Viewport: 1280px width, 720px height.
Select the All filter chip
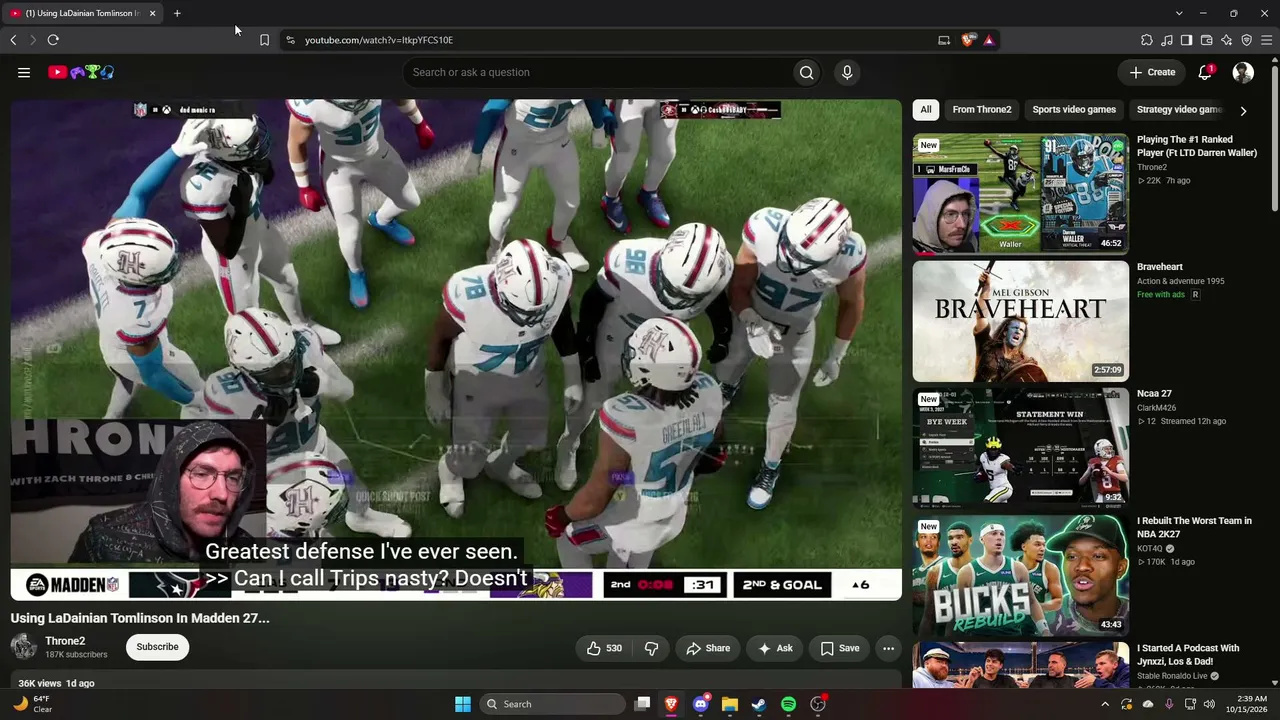[x=926, y=110]
